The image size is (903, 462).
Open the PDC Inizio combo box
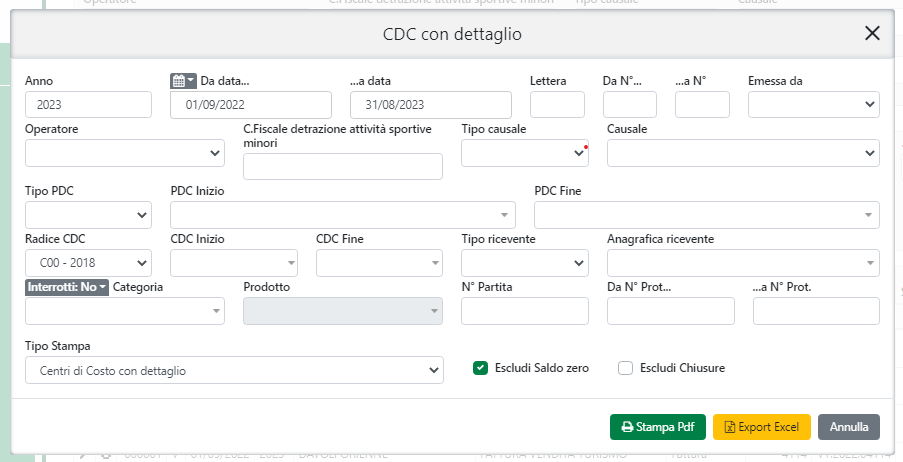[343, 215]
